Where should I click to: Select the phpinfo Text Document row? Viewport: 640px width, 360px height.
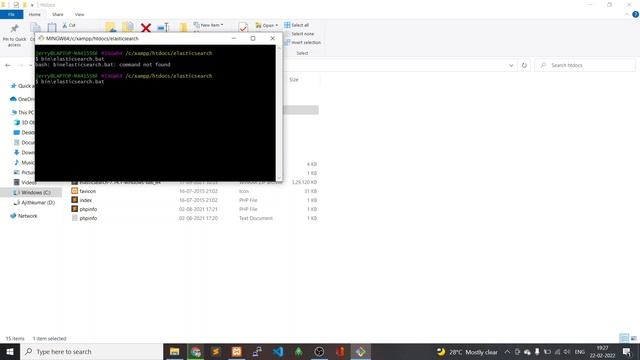coord(194,218)
